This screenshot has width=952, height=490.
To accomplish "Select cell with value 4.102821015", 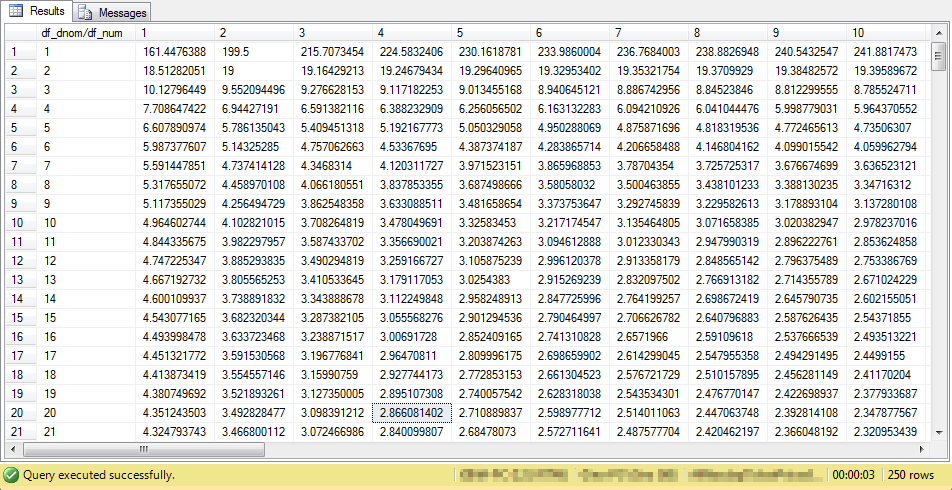I will [254, 223].
